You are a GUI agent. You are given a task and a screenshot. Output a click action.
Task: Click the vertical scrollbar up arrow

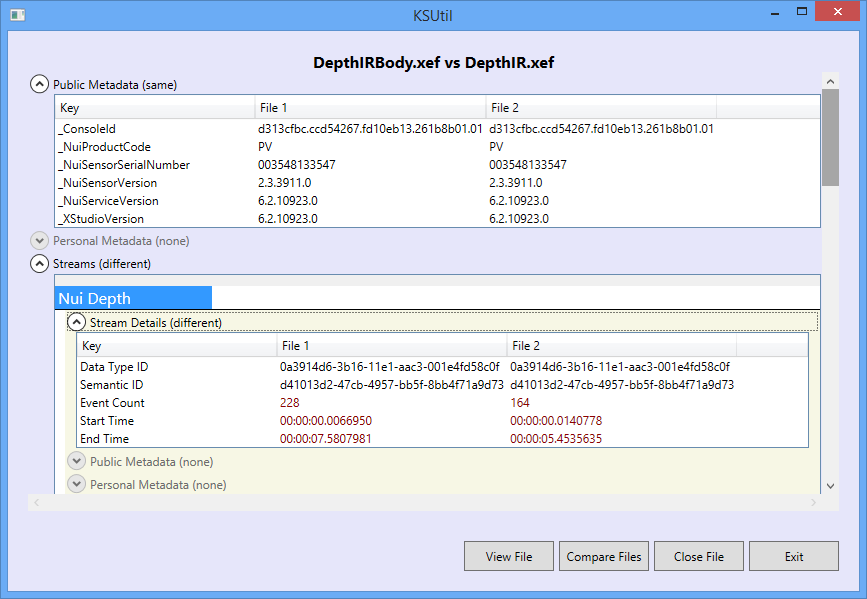830,79
